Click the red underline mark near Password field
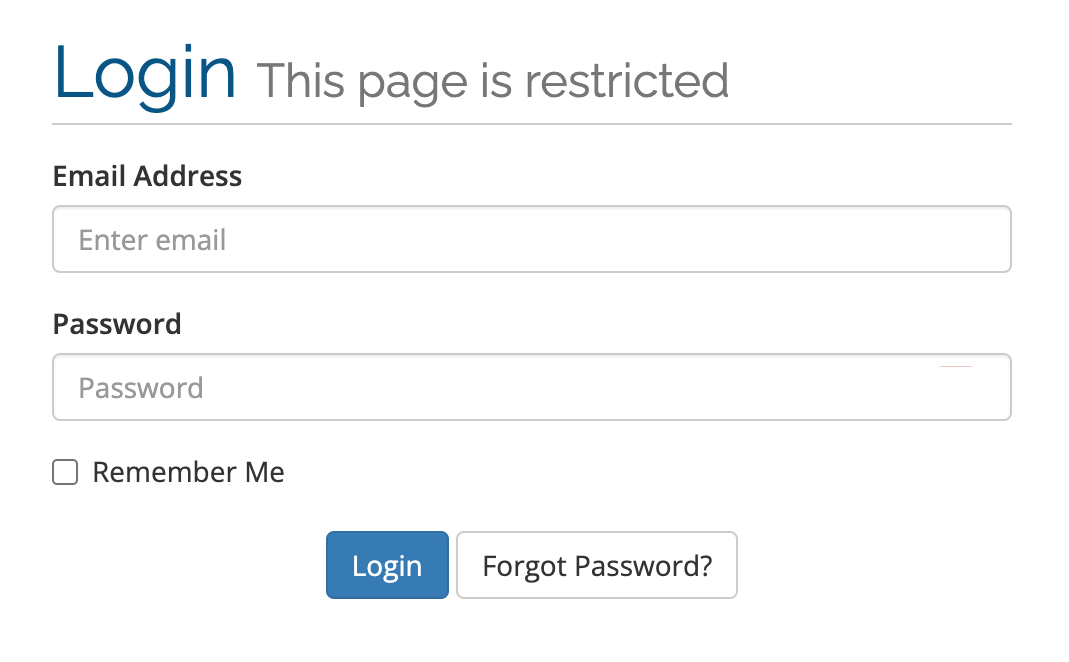Screen dimensions: 1069x662 pyautogui.click(x=955, y=366)
